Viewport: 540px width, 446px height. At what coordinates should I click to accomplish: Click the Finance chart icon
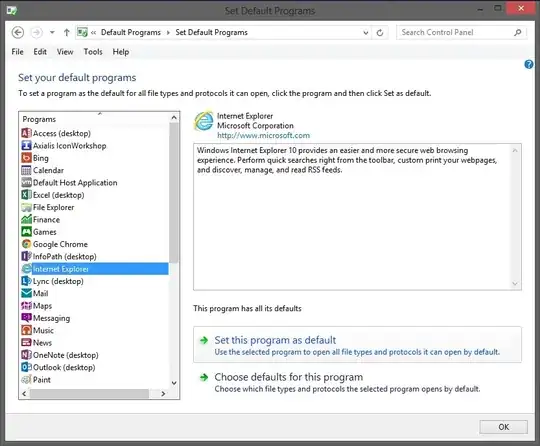[x=27, y=219]
